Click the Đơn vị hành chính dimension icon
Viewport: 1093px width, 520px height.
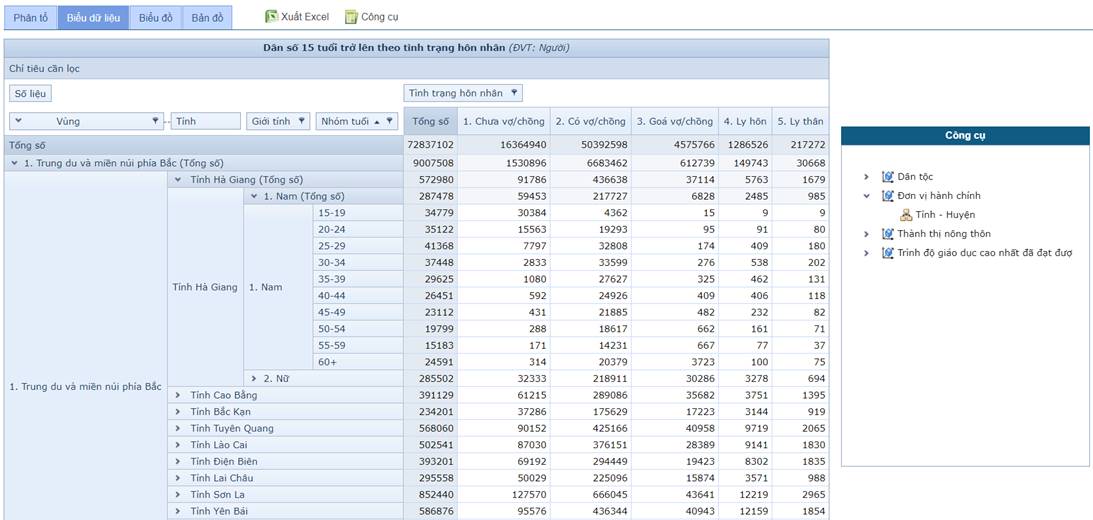click(888, 196)
